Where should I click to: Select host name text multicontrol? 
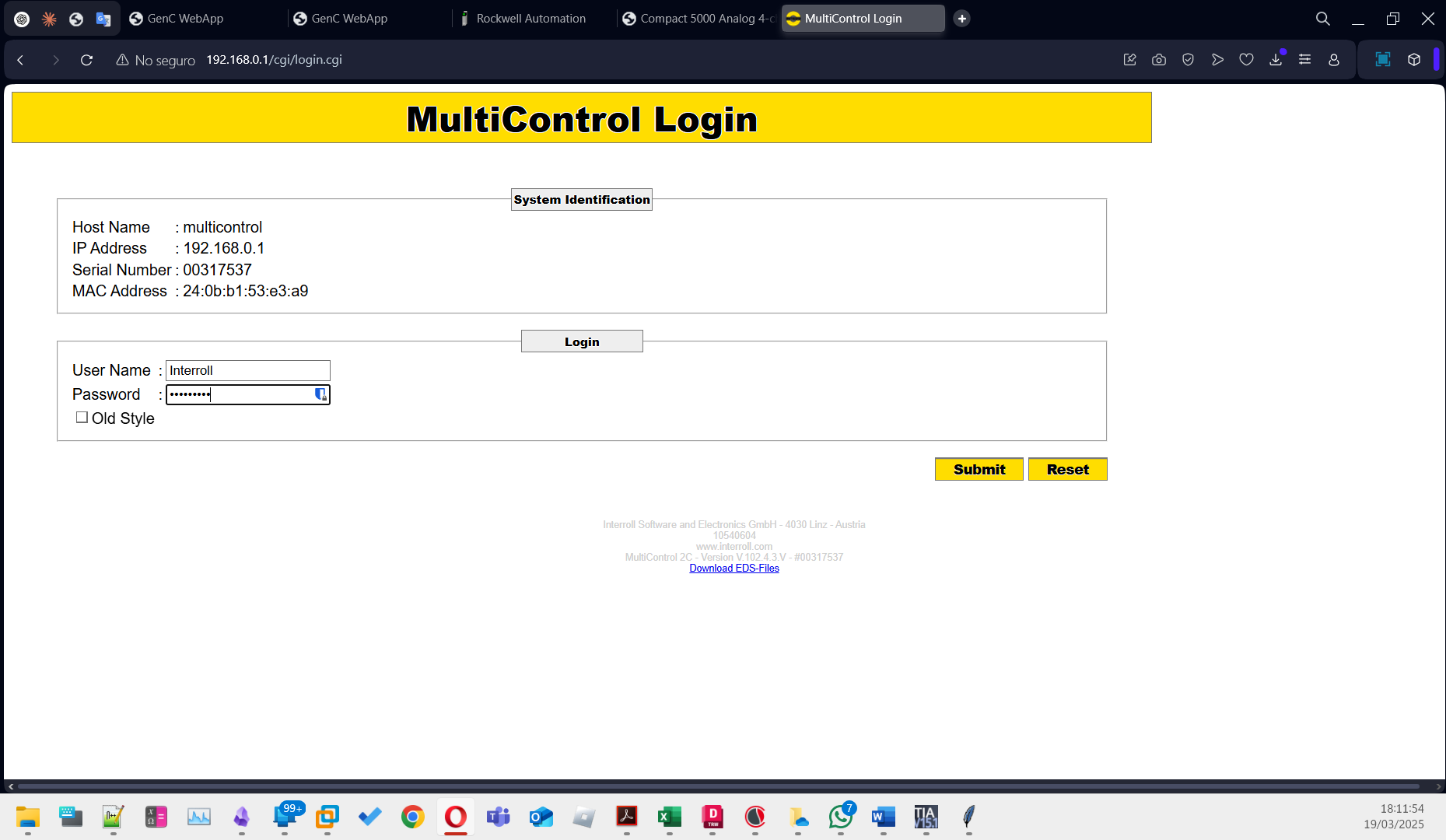click(222, 227)
